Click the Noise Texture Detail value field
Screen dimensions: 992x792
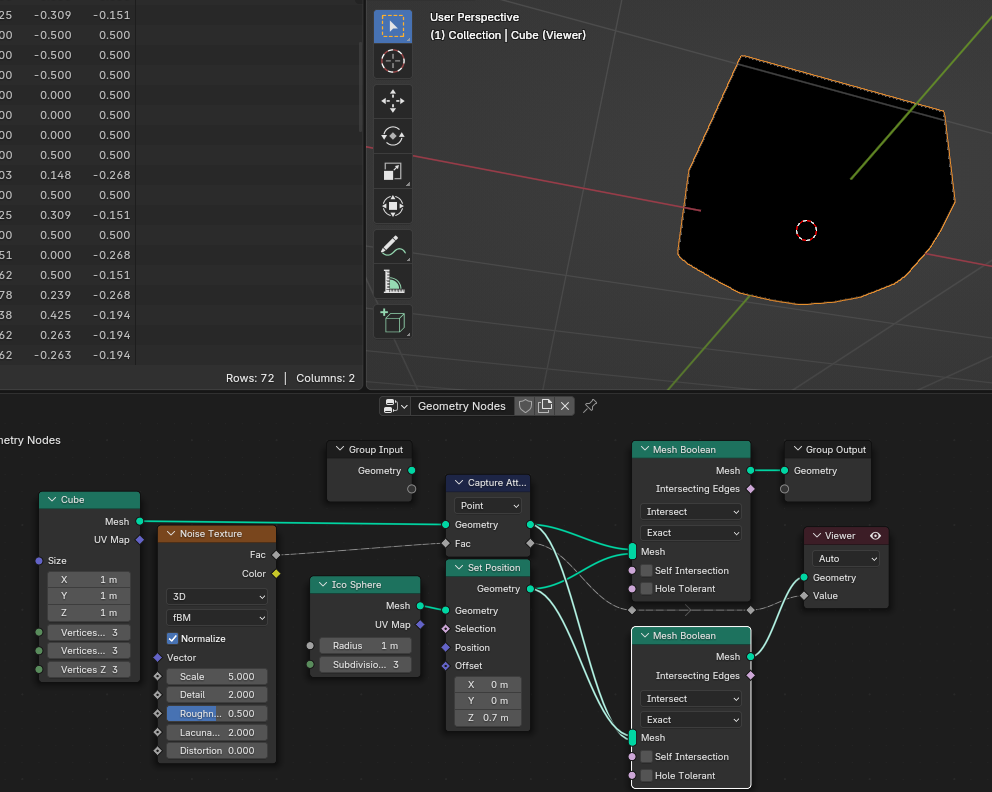coord(217,695)
